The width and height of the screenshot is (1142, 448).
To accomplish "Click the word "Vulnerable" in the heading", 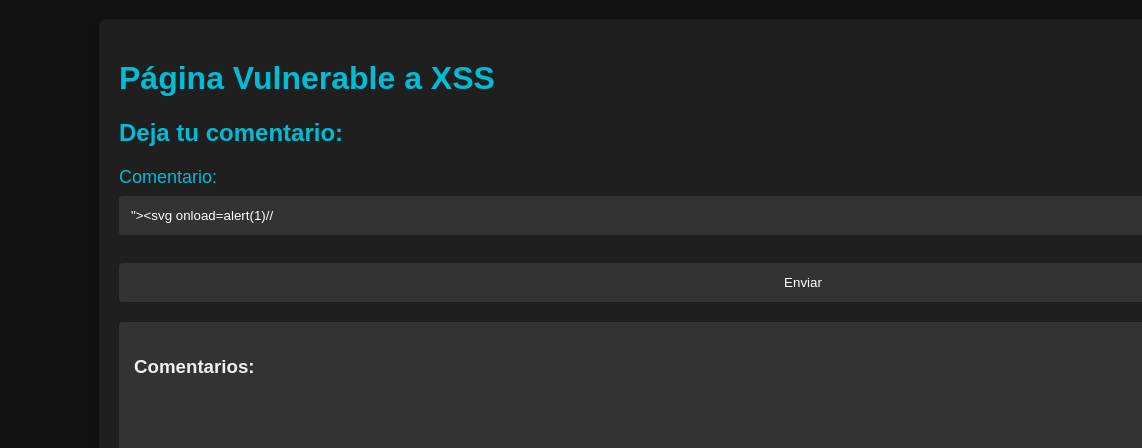I will 313,78.
